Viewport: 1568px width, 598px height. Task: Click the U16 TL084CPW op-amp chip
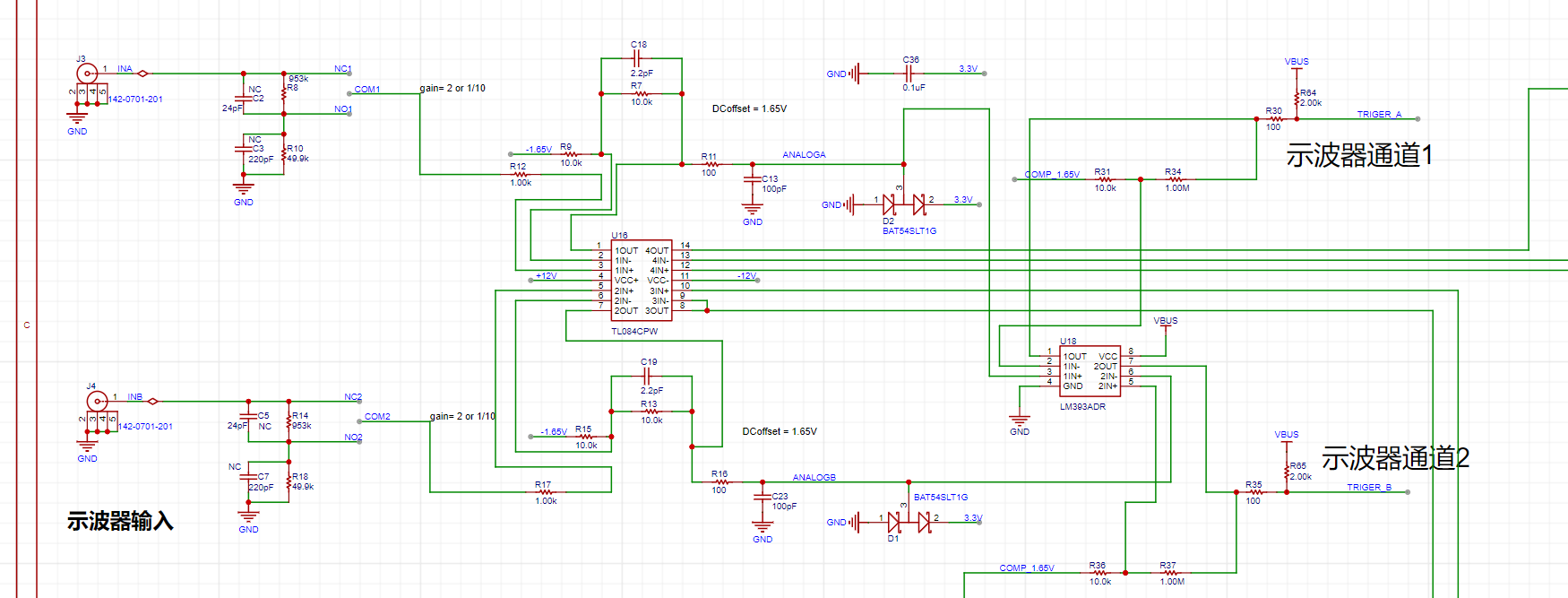pos(641,281)
